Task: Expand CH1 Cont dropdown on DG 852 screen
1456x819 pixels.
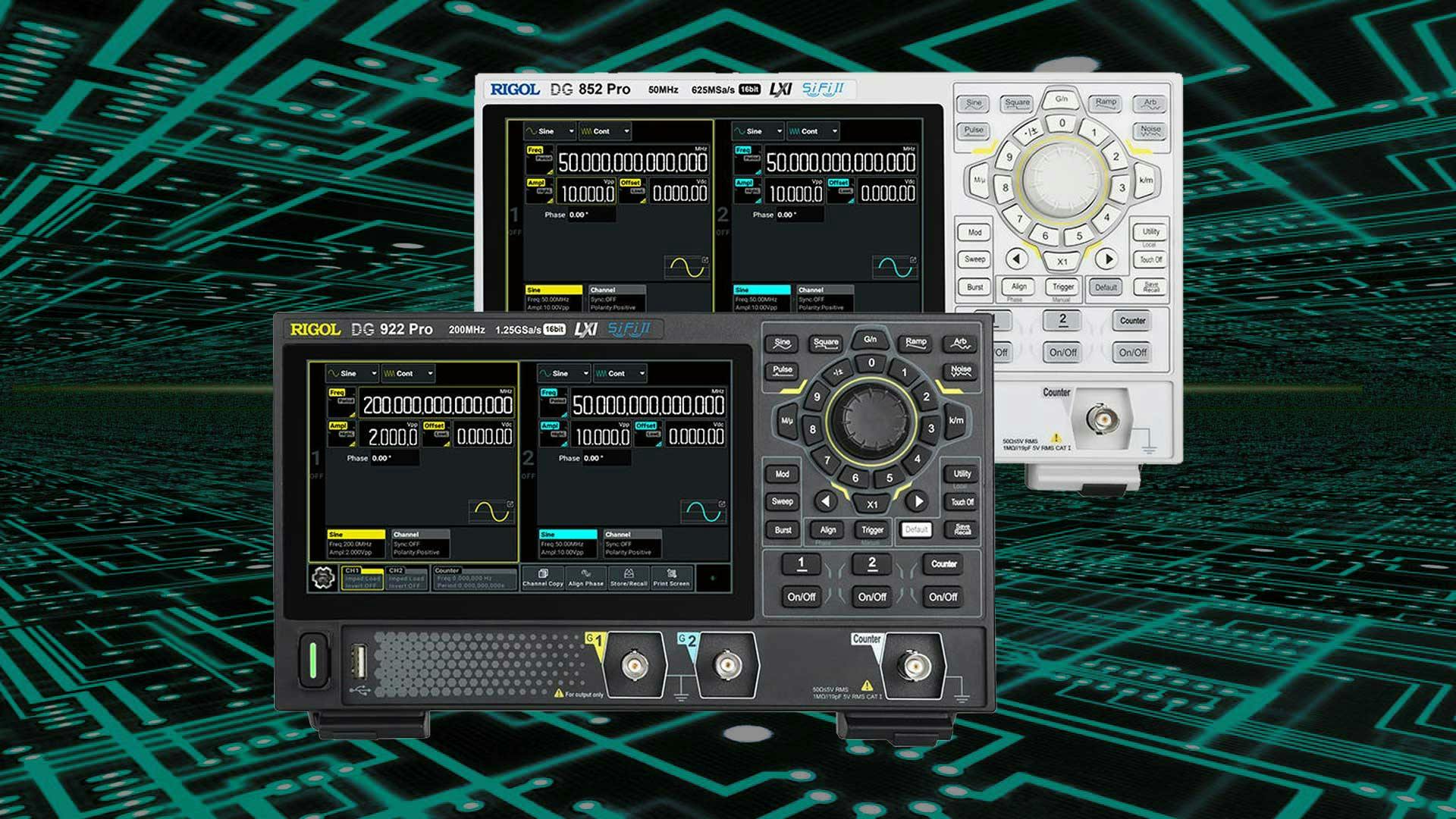Action: [605, 131]
